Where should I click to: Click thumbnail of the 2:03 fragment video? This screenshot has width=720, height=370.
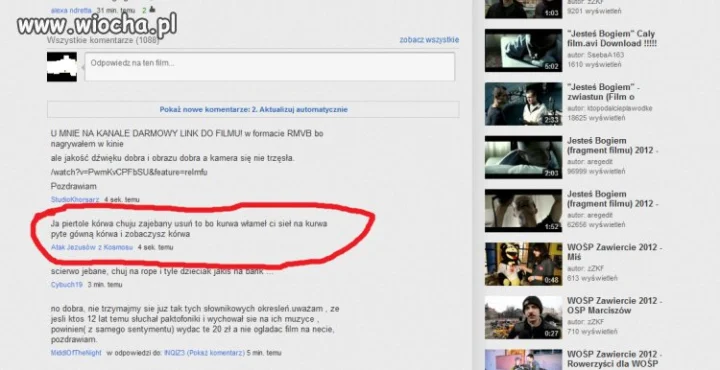[523, 157]
